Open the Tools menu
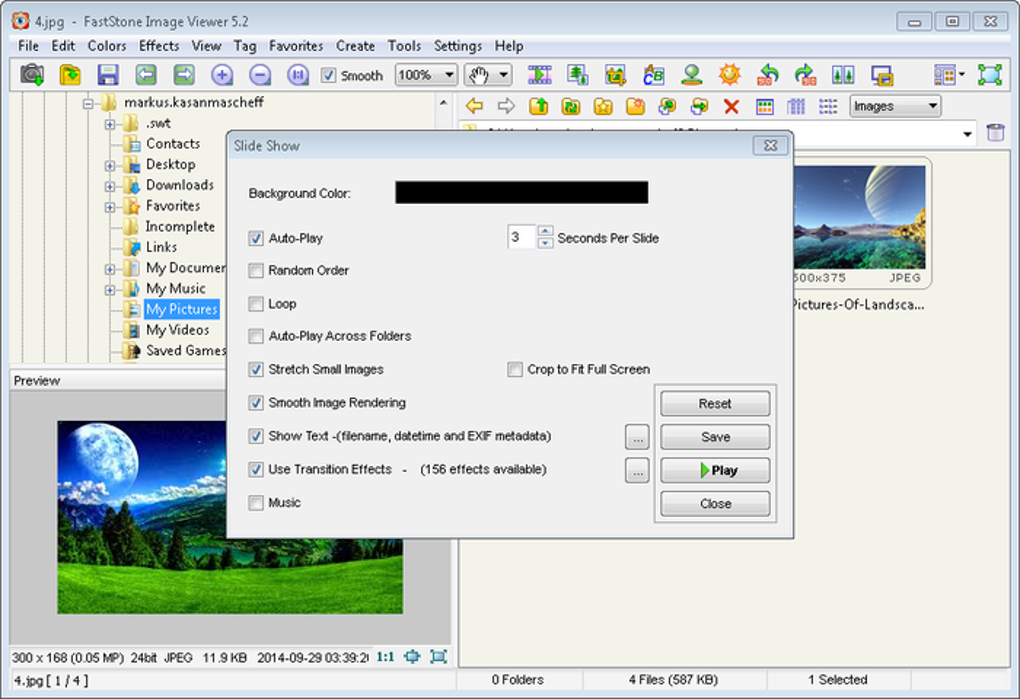 (x=404, y=46)
